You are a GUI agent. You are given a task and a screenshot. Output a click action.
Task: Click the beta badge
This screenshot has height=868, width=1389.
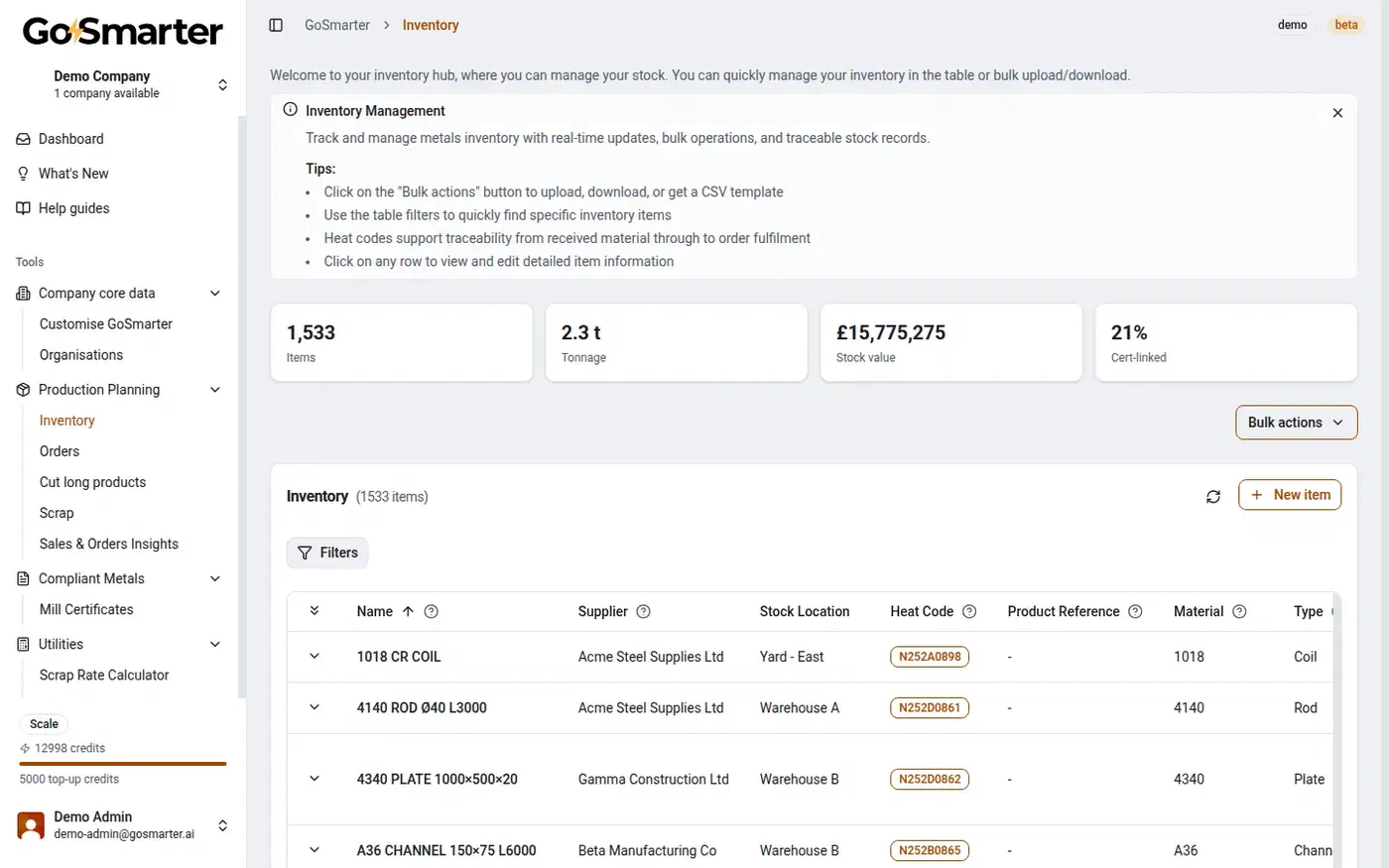[x=1346, y=25]
